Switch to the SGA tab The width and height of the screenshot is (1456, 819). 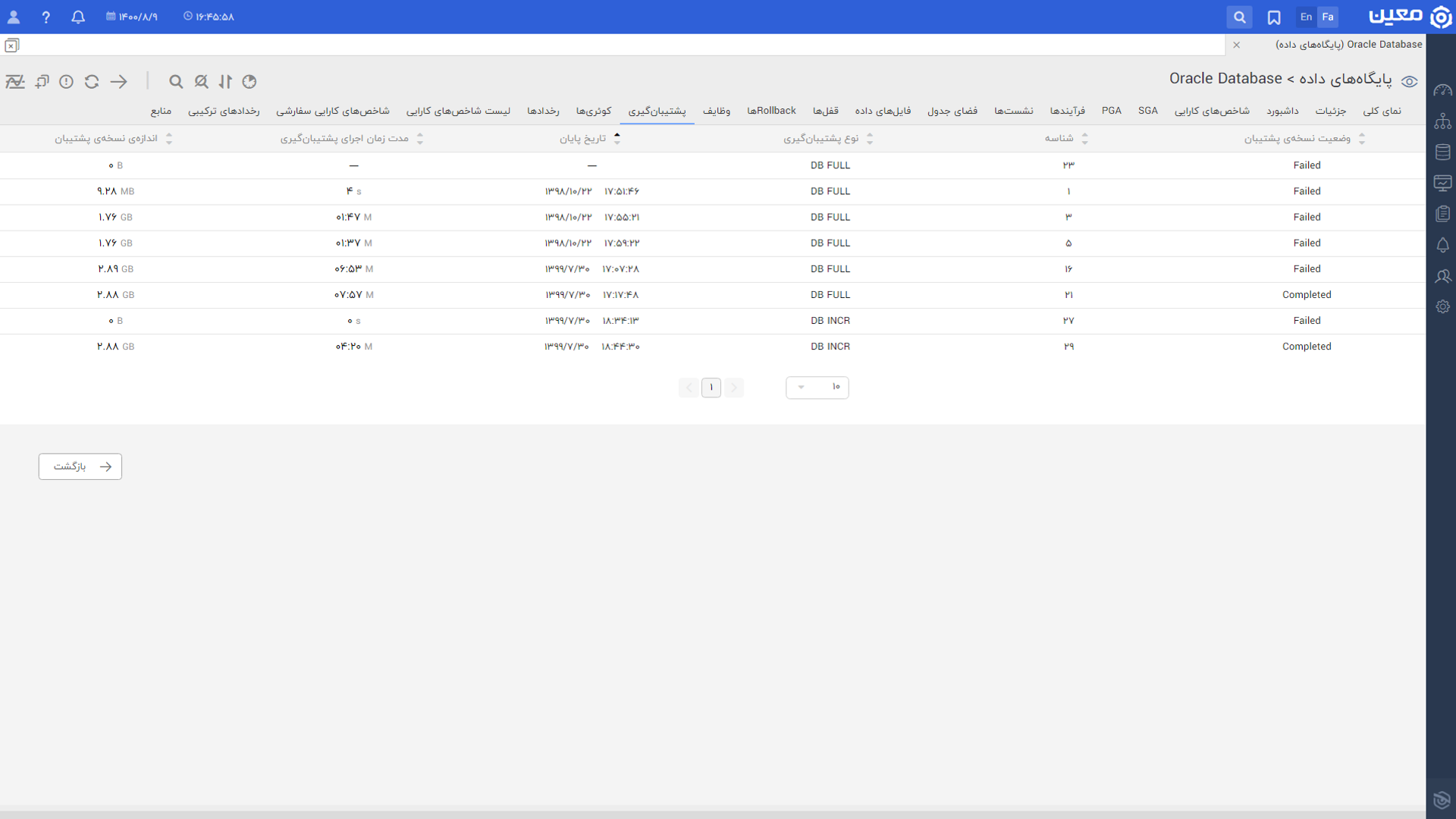[x=1148, y=111]
